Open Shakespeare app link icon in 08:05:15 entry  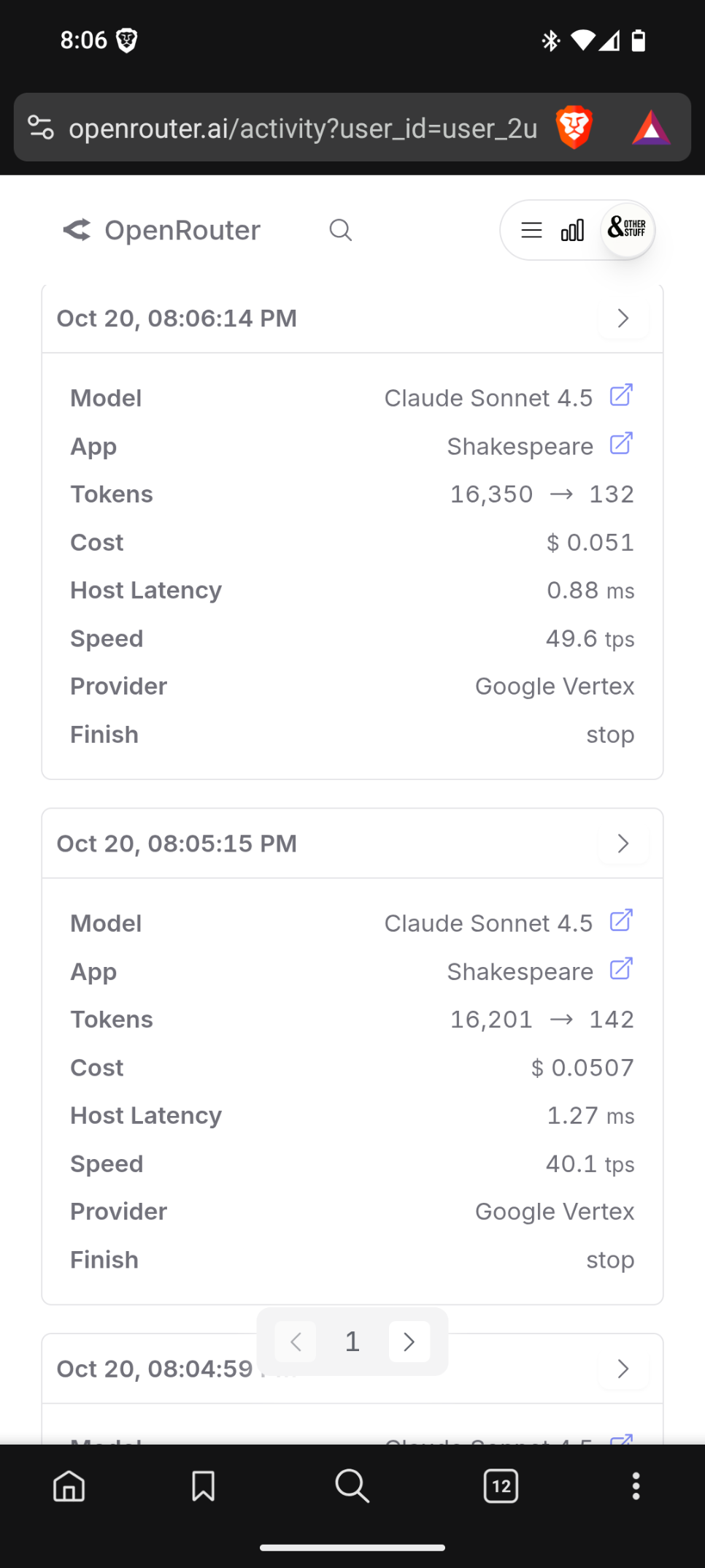[621, 969]
